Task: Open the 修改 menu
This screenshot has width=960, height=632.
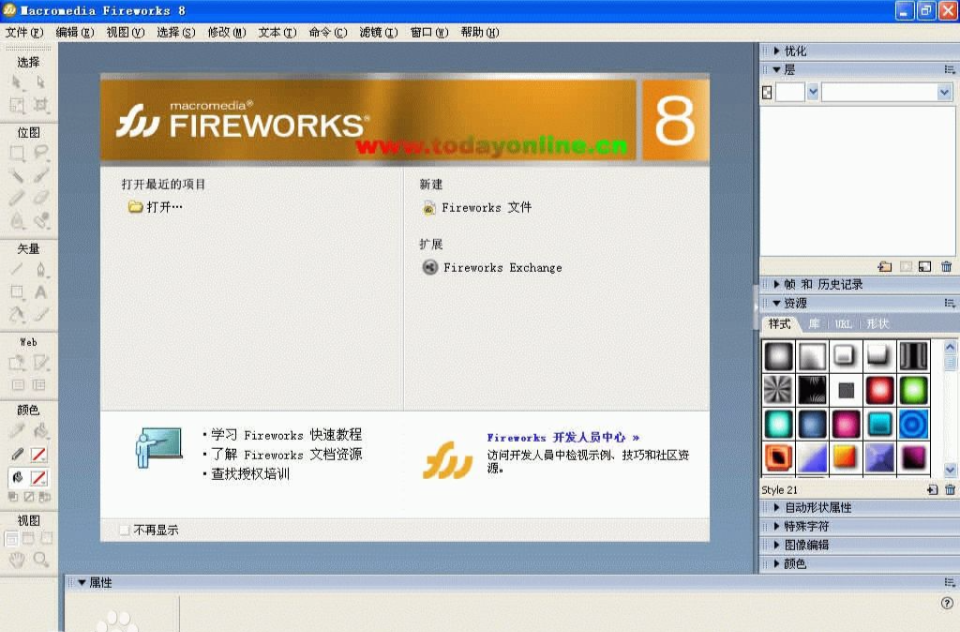Action: click(227, 32)
